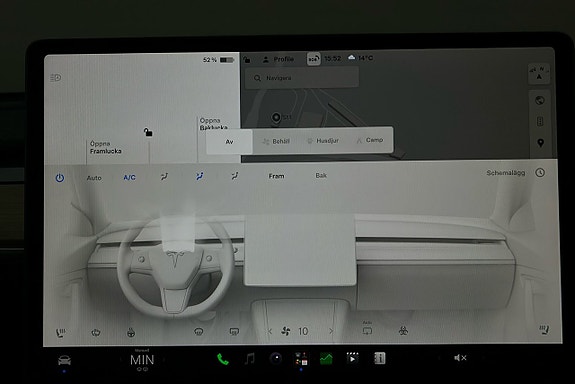Viewport: 575px width, 384px height.
Task: Tap the map pin charging locations icon
Action: pyautogui.click(x=541, y=143)
